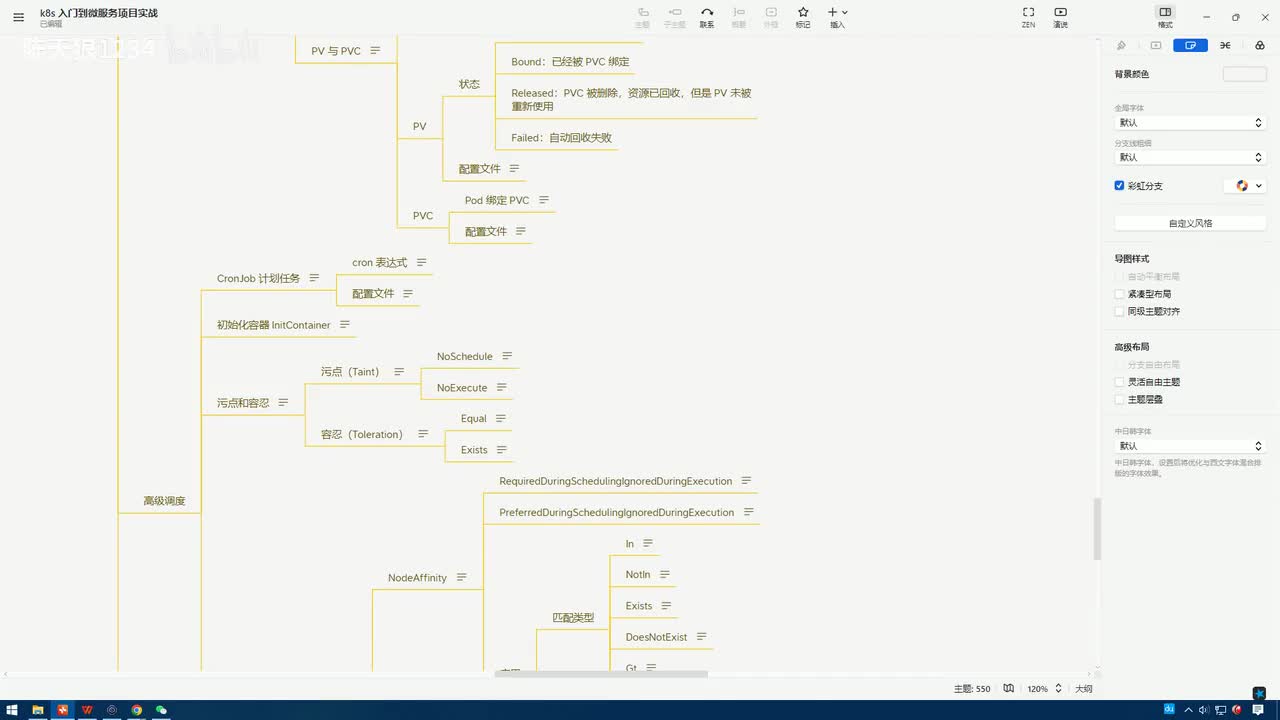Open File Explorer from the taskbar

pyautogui.click(x=38, y=710)
